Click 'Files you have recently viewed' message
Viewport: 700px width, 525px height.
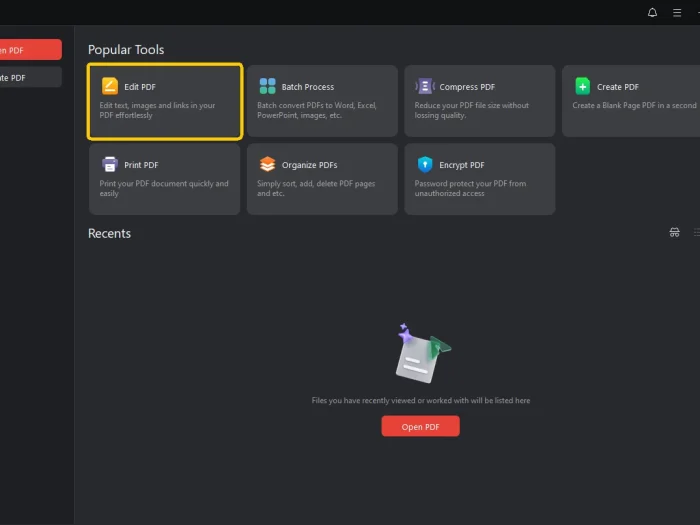pos(421,400)
